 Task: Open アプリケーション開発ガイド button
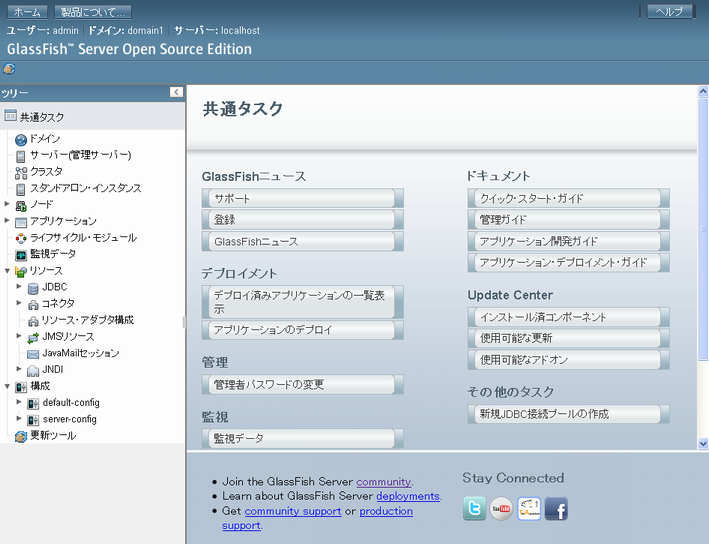568,241
